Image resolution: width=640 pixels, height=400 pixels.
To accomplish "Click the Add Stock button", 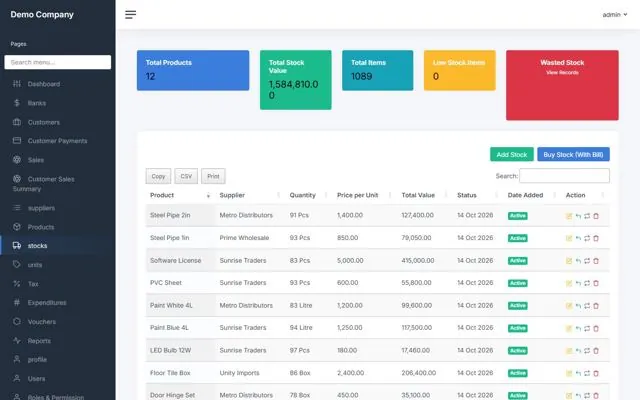I will coord(512,154).
